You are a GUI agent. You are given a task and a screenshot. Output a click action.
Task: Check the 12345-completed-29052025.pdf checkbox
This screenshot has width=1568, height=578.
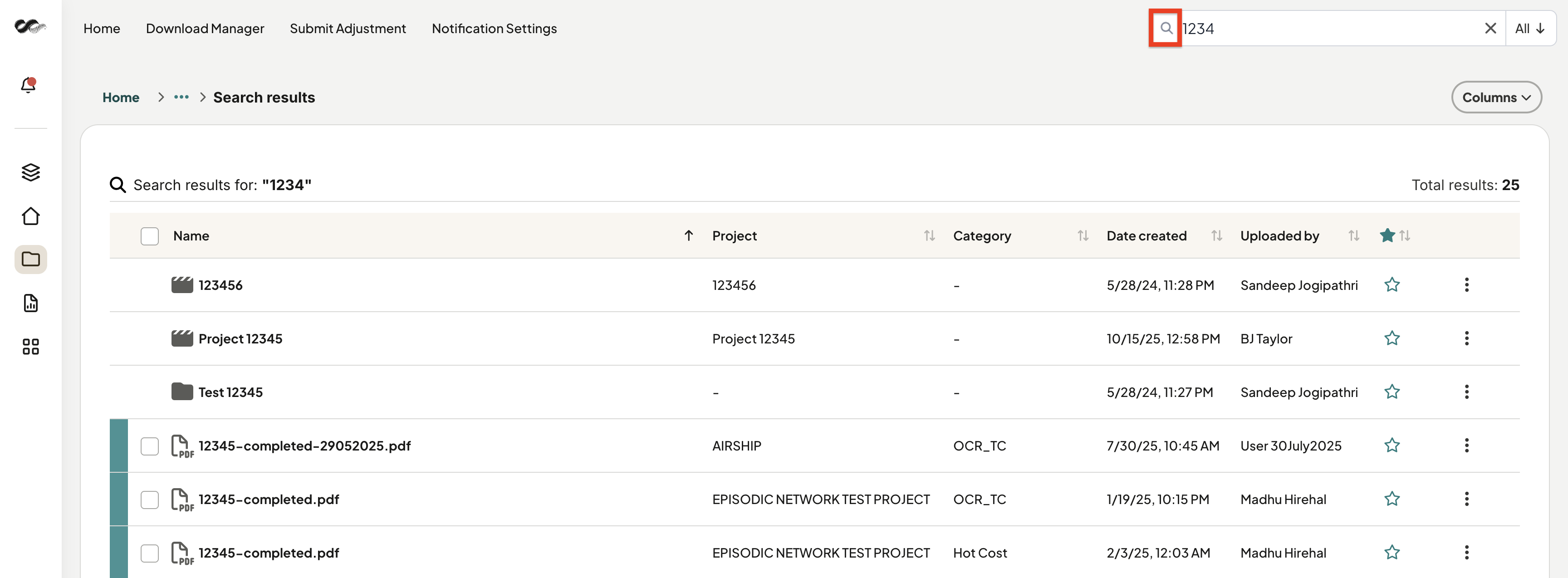tap(149, 446)
